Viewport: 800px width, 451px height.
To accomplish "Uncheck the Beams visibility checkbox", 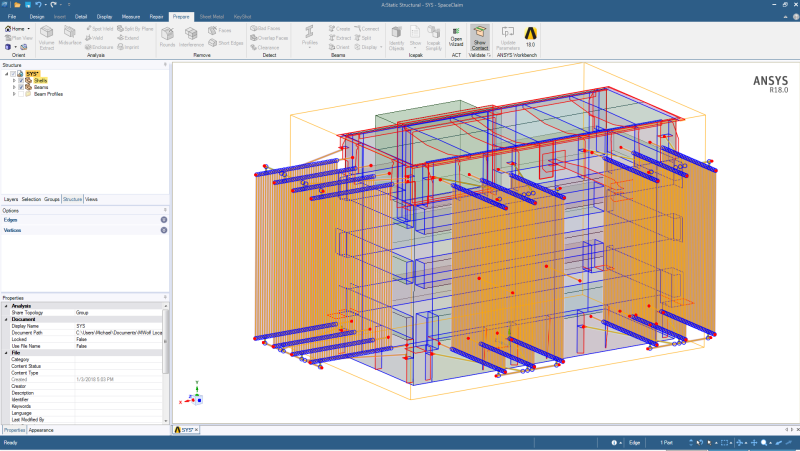I will tap(21, 87).
